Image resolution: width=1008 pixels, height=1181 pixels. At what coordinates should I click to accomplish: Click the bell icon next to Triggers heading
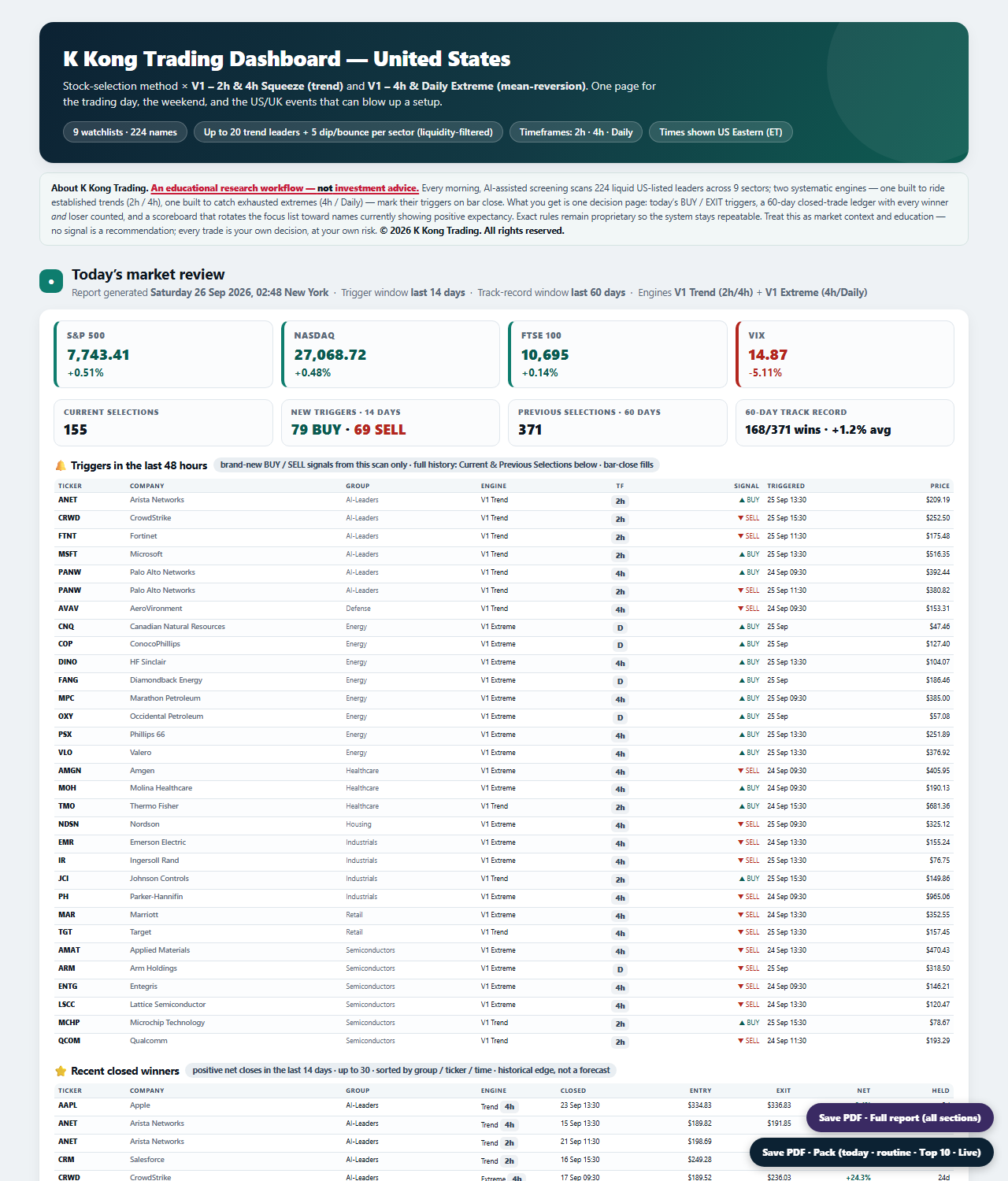[x=61, y=465]
